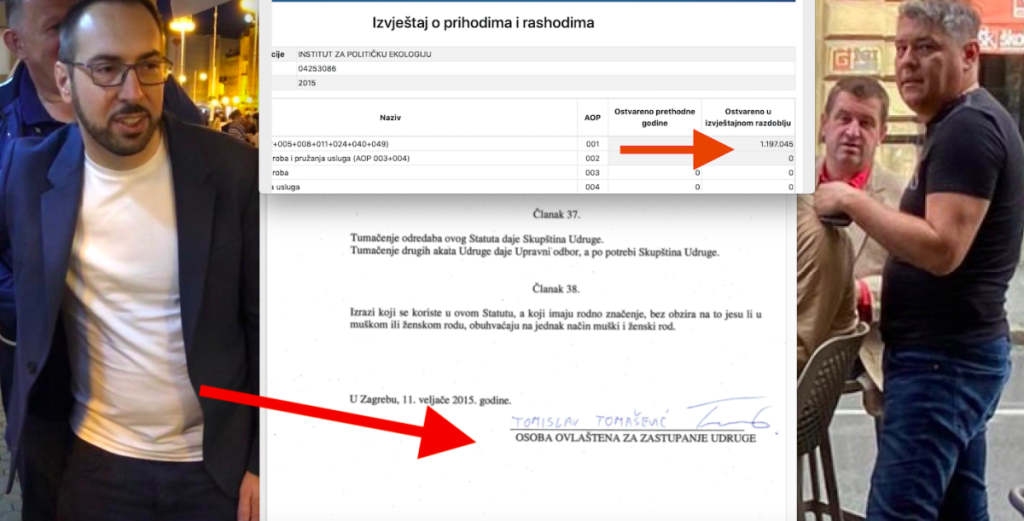Click the heading "Izvještaj o prihodima i rashodima"
This screenshot has width=1024, height=521.
pyautogui.click(x=483, y=24)
